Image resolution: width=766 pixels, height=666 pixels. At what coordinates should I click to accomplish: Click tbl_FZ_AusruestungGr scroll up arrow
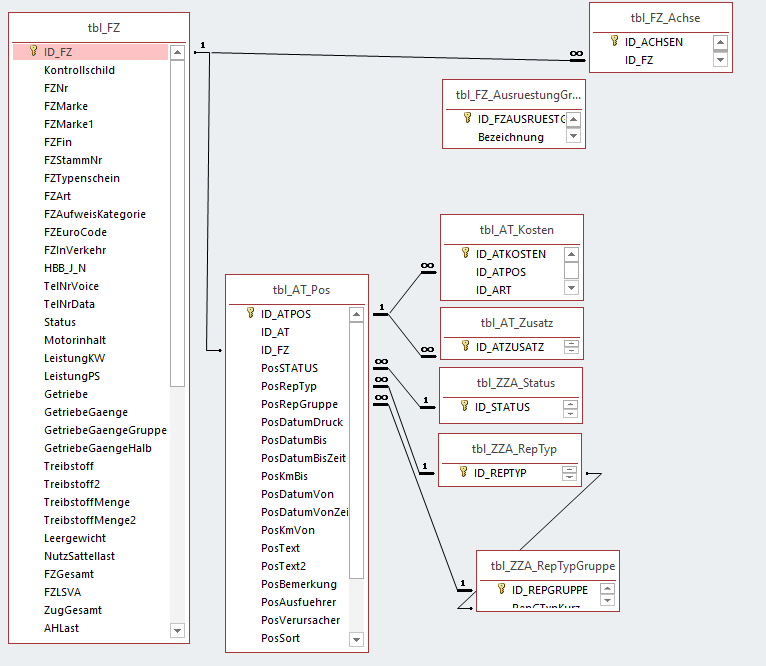[574, 119]
